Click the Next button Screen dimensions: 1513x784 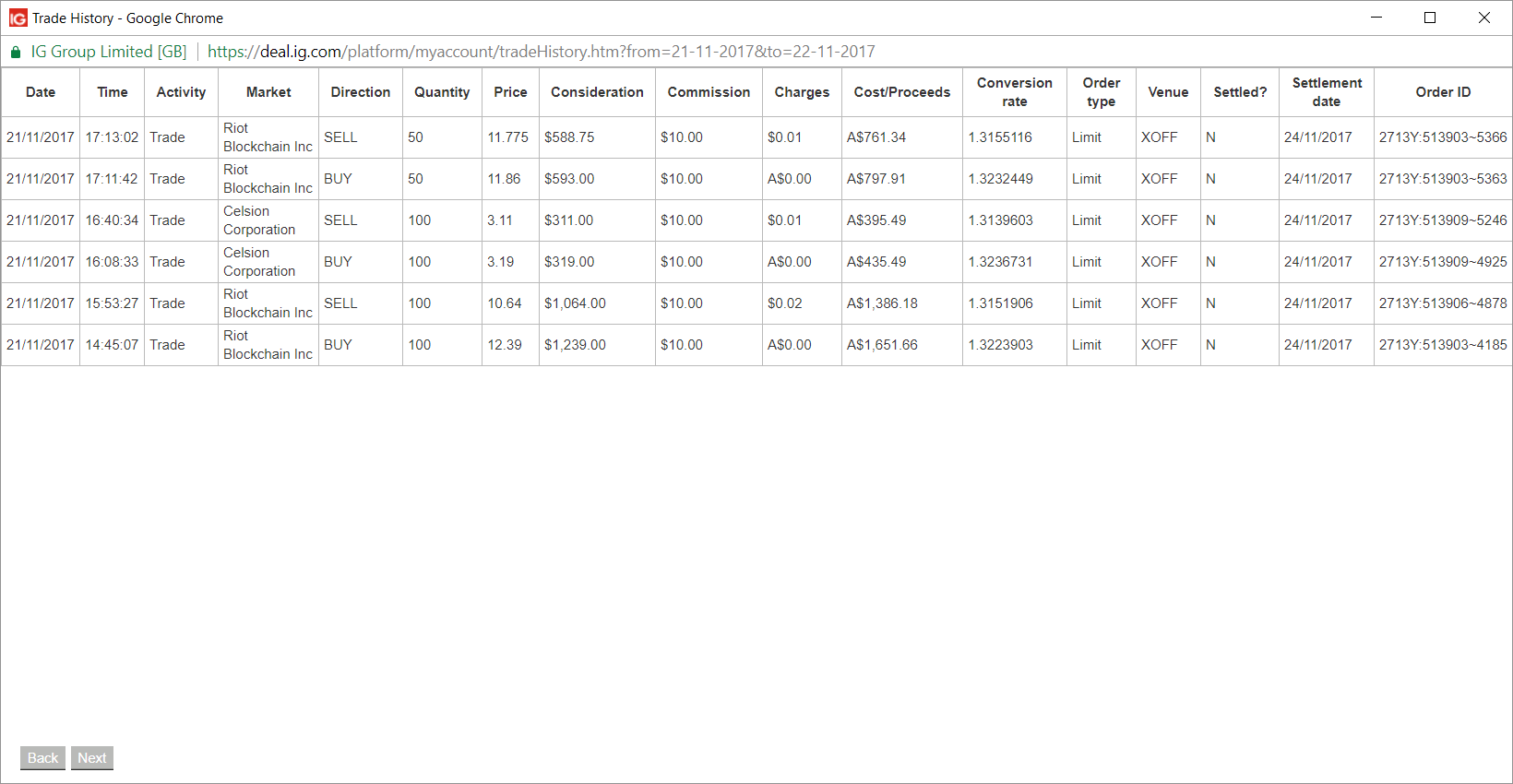point(92,758)
